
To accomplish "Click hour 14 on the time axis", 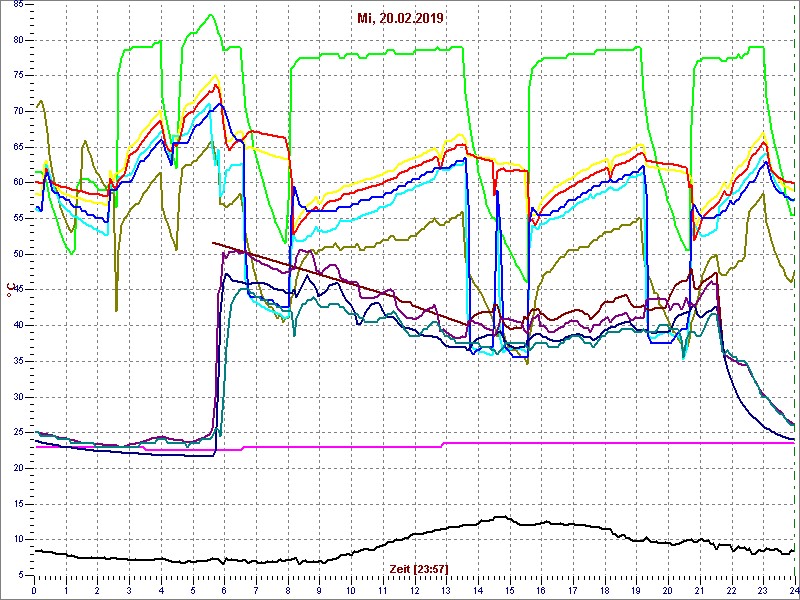I will click(478, 590).
